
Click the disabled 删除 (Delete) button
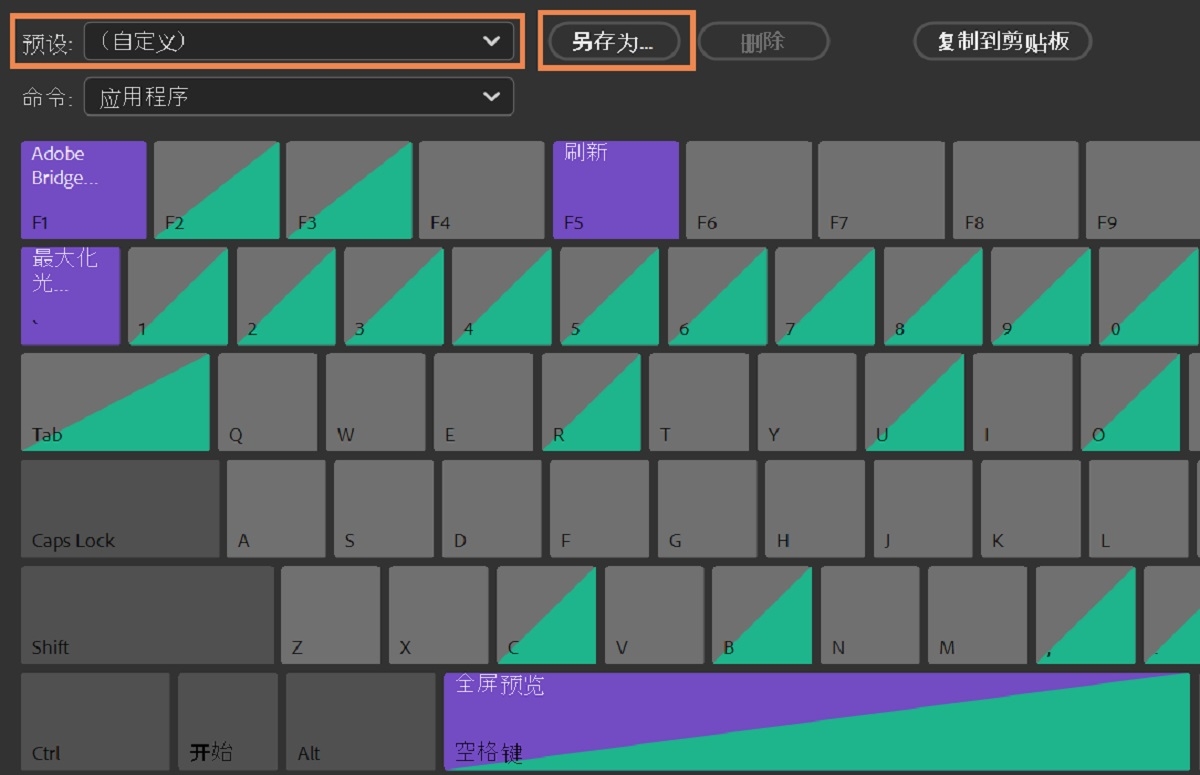(x=764, y=41)
